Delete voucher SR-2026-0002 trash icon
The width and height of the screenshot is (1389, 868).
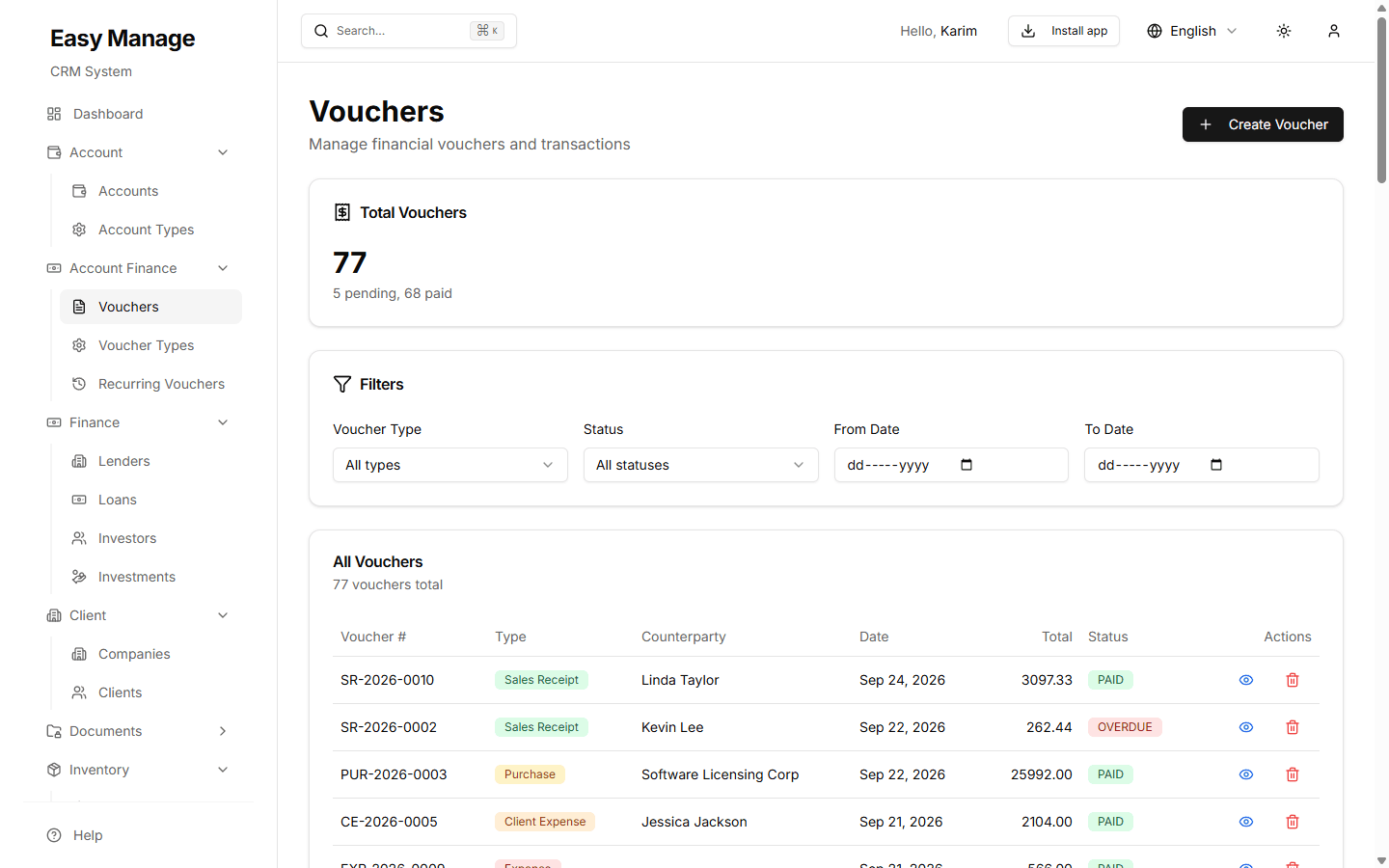[x=1293, y=727]
